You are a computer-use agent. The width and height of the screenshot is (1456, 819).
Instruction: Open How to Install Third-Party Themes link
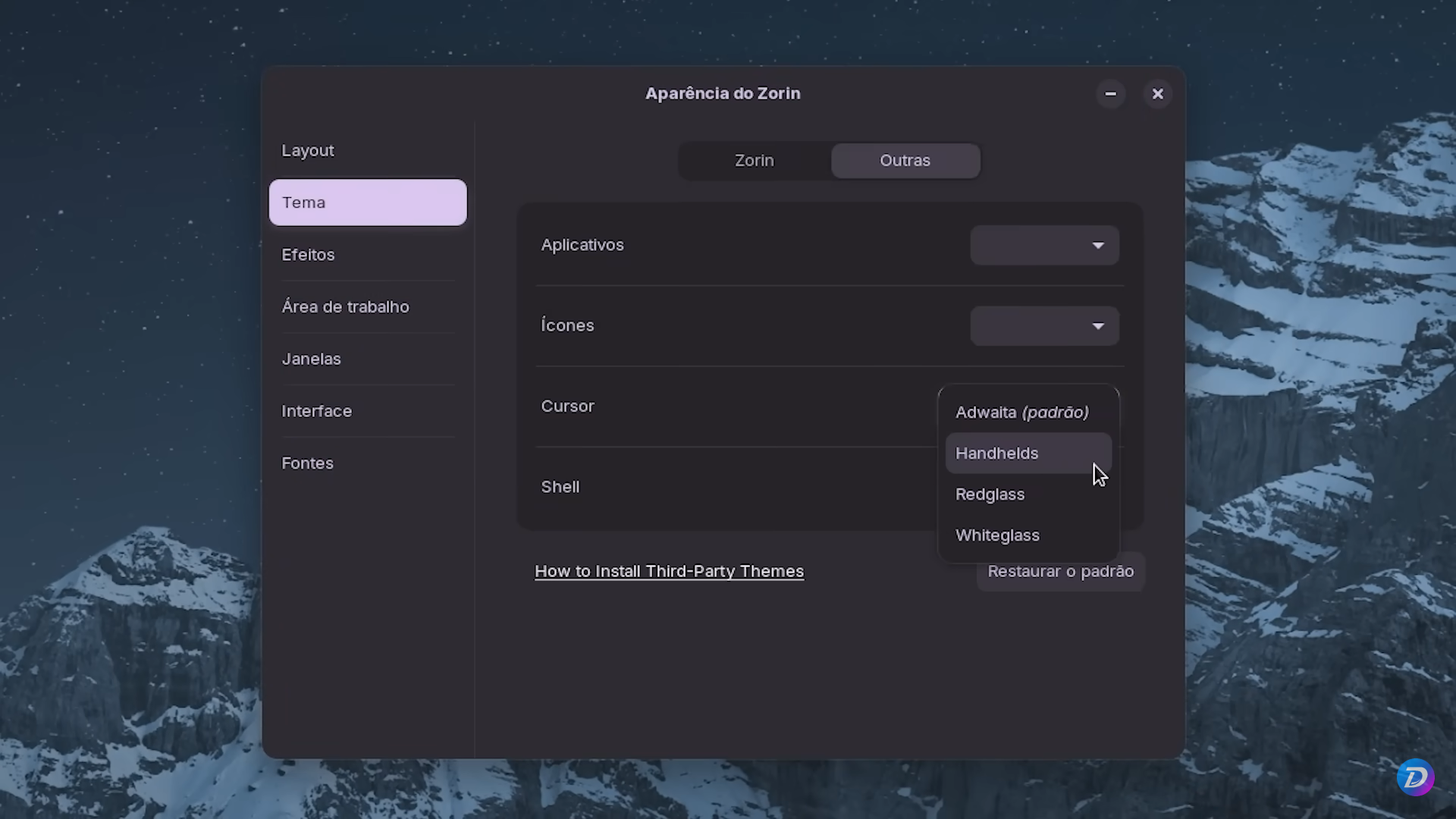point(669,571)
